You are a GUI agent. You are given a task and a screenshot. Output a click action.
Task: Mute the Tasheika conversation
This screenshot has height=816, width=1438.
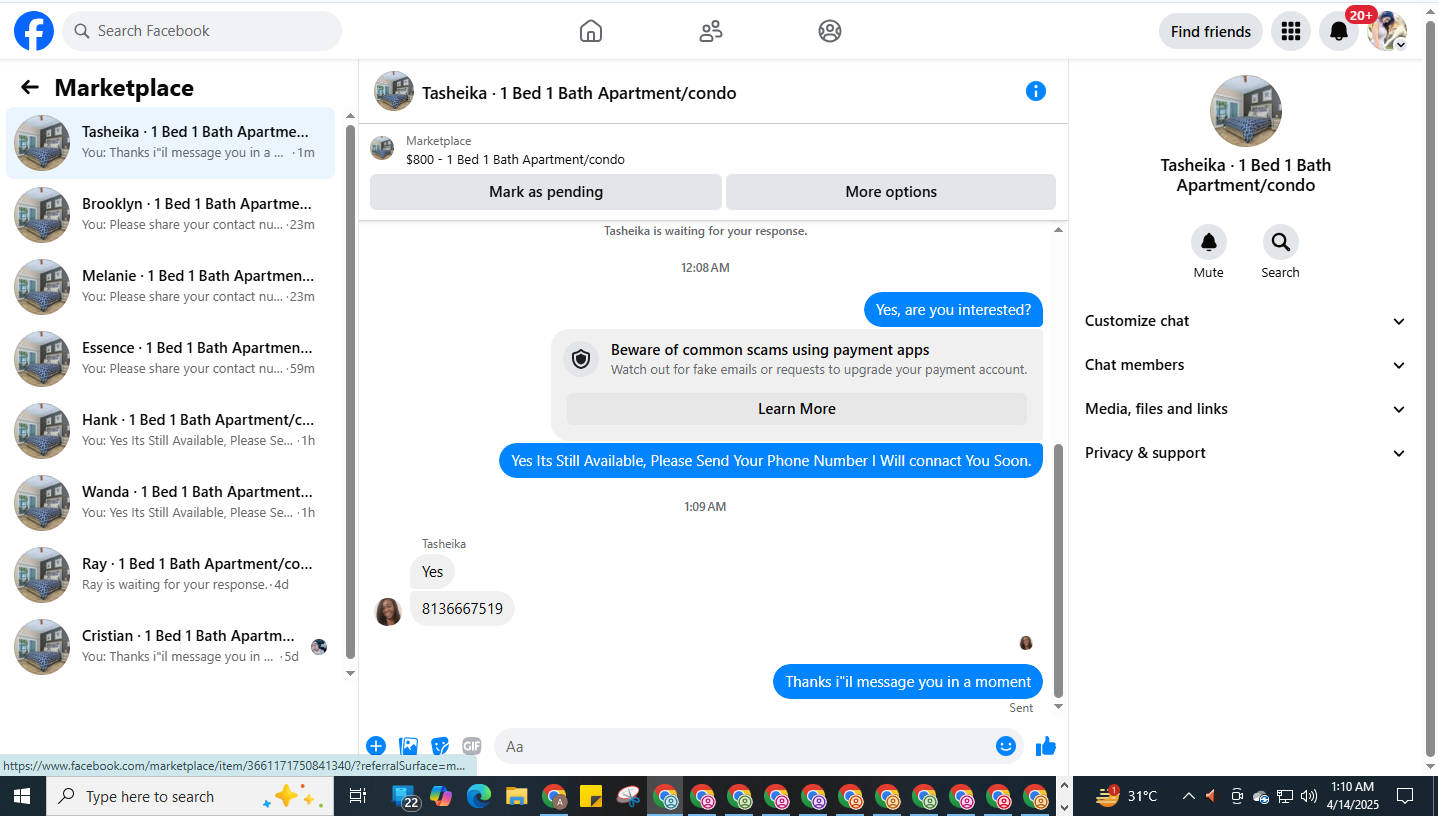pyautogui.click(x=1208, y=242)
